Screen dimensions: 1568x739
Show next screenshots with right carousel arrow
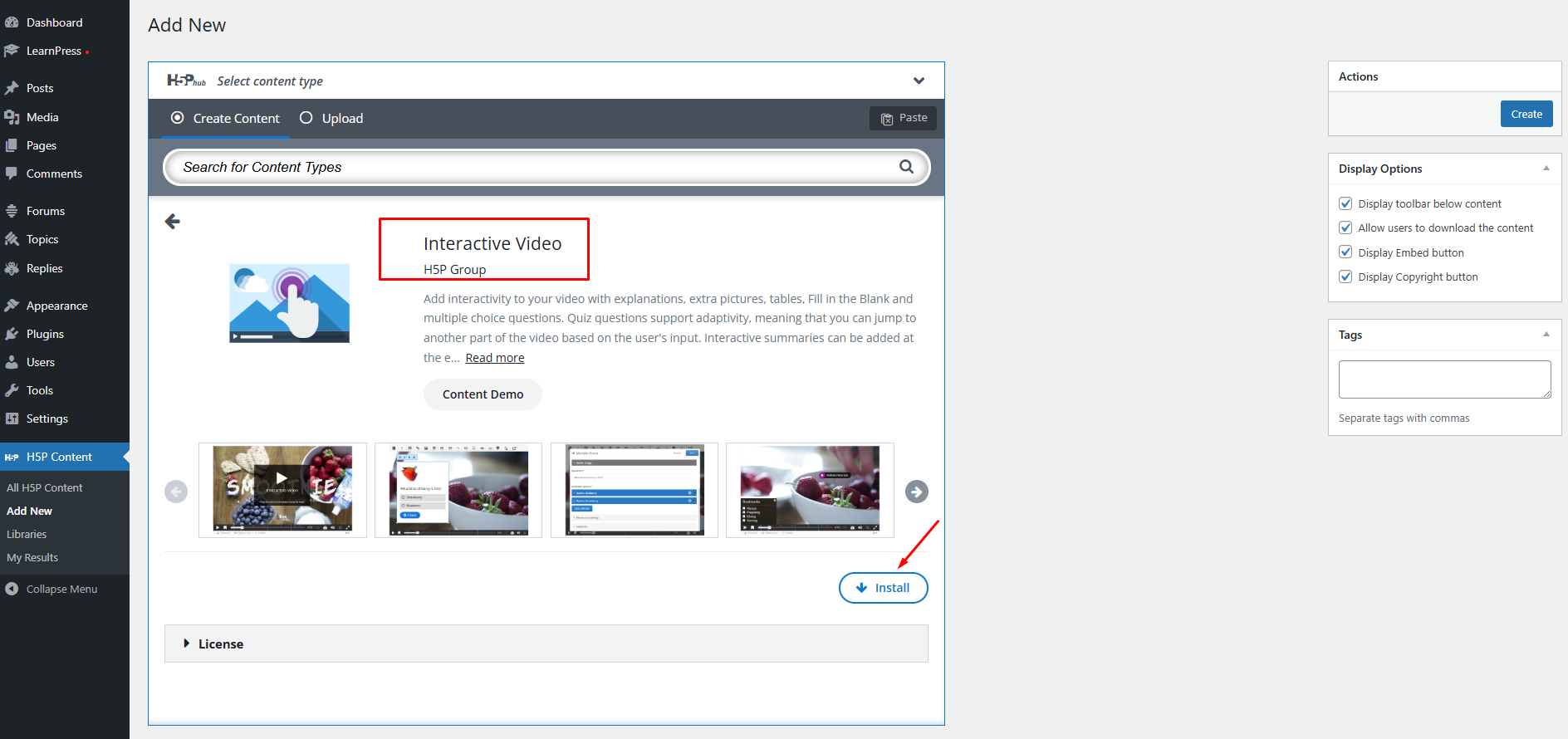point(917,492)
